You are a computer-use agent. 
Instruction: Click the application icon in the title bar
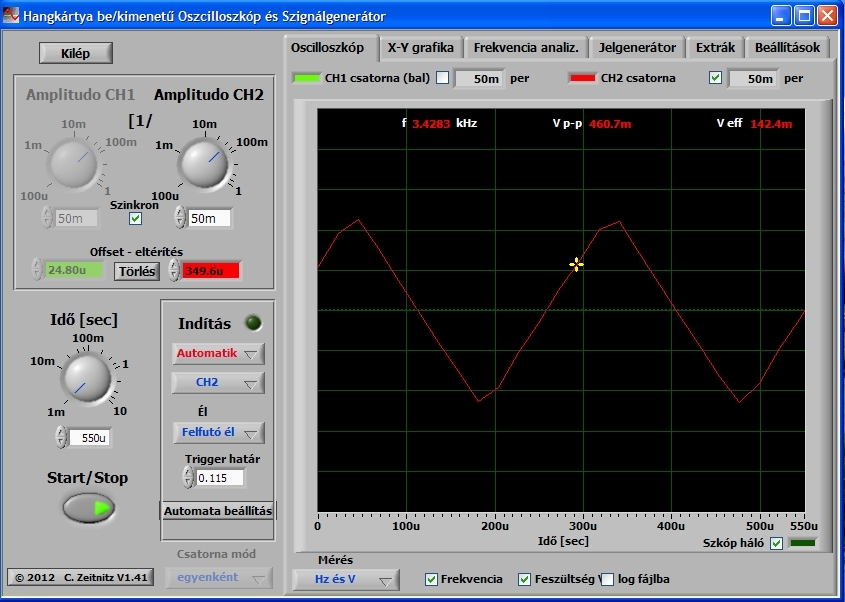coord(10,16)
